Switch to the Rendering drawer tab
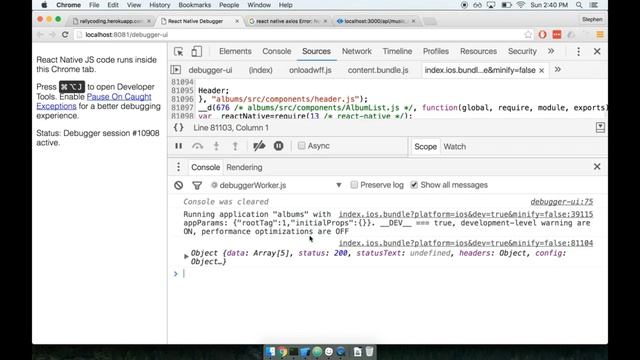This screenshot has height=360, width=640. [244, 167]
